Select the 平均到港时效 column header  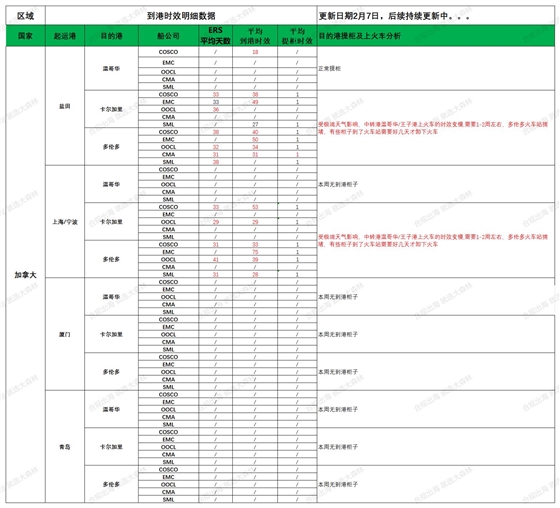pyautogui.click(x=255, y=36)
